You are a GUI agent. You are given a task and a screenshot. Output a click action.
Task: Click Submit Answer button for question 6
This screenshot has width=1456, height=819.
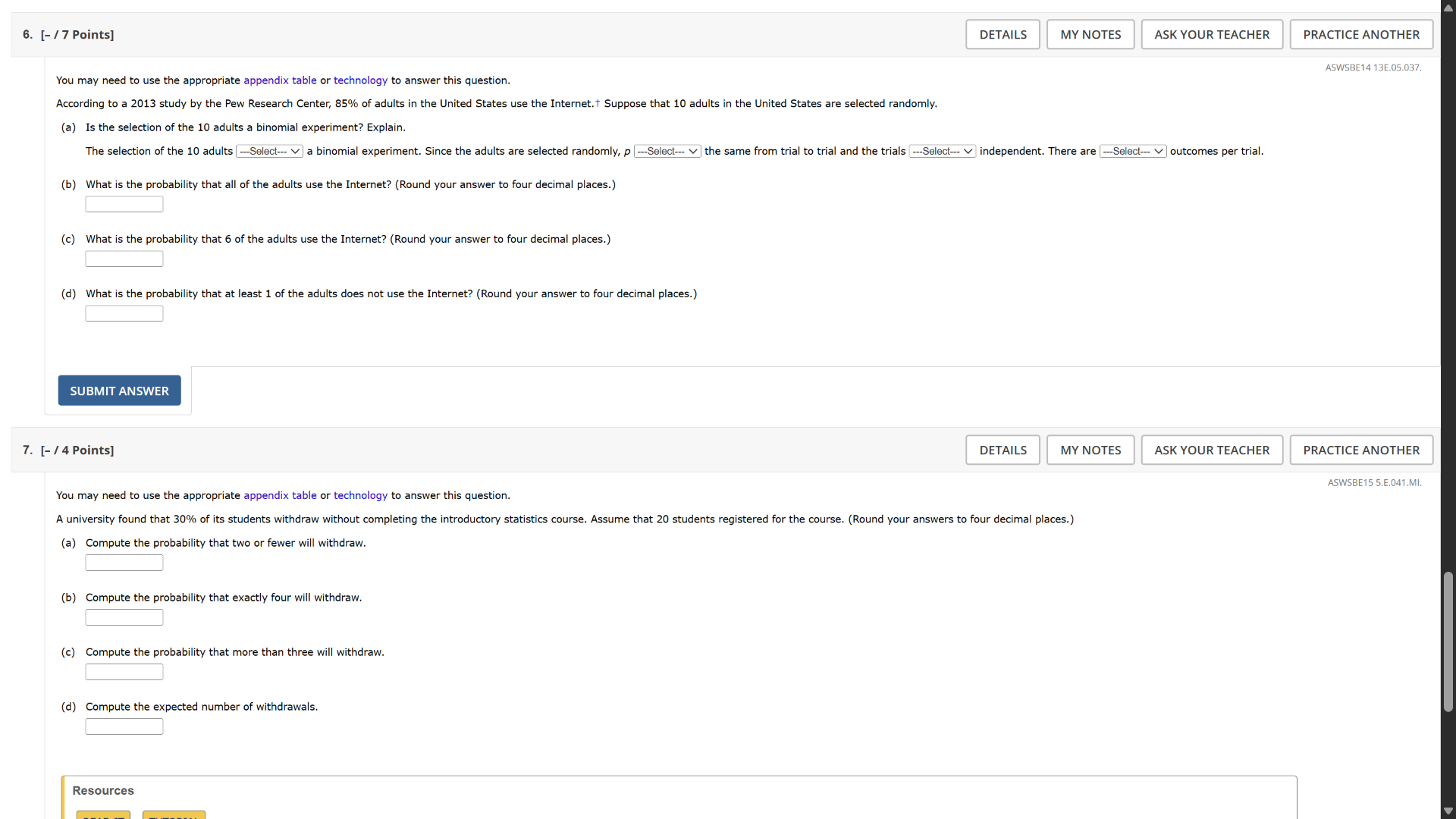click(x=119, y=391)
